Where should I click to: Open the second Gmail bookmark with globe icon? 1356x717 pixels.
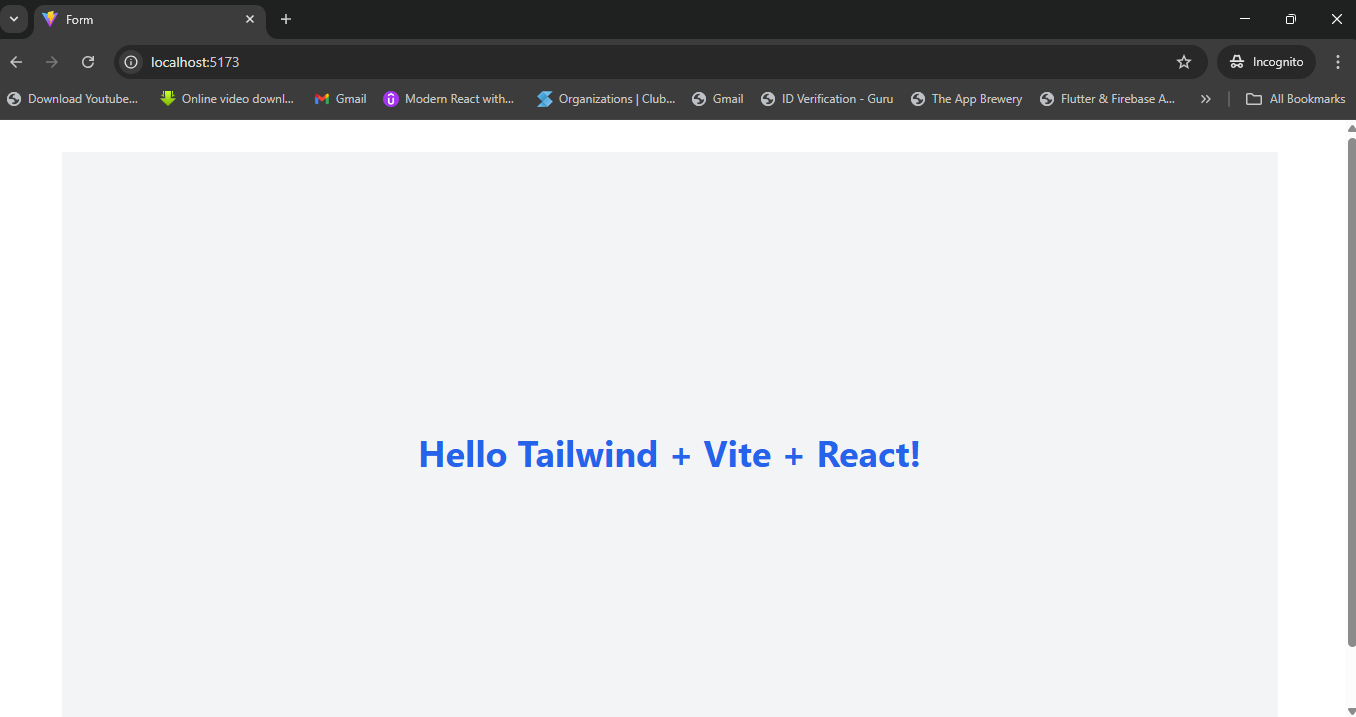(718, 99)
